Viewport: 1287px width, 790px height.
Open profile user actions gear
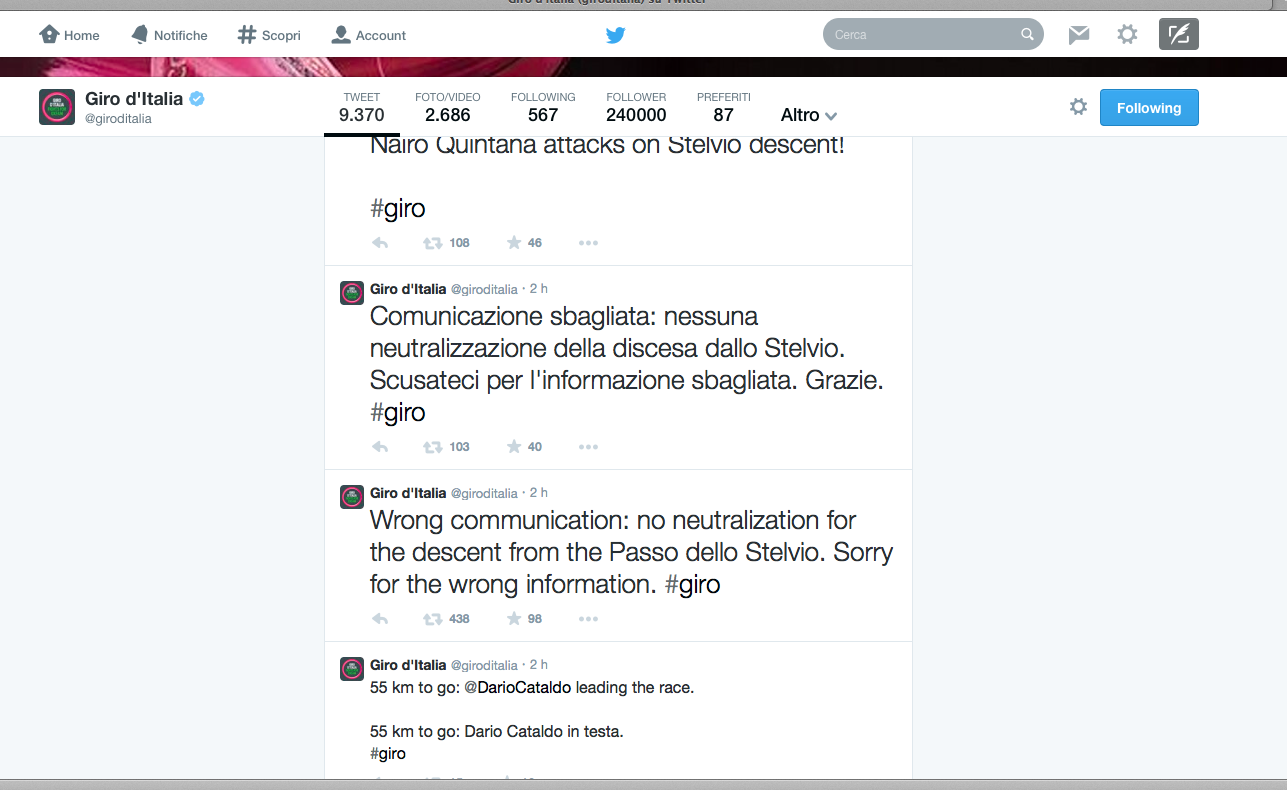click(1078, 107)
